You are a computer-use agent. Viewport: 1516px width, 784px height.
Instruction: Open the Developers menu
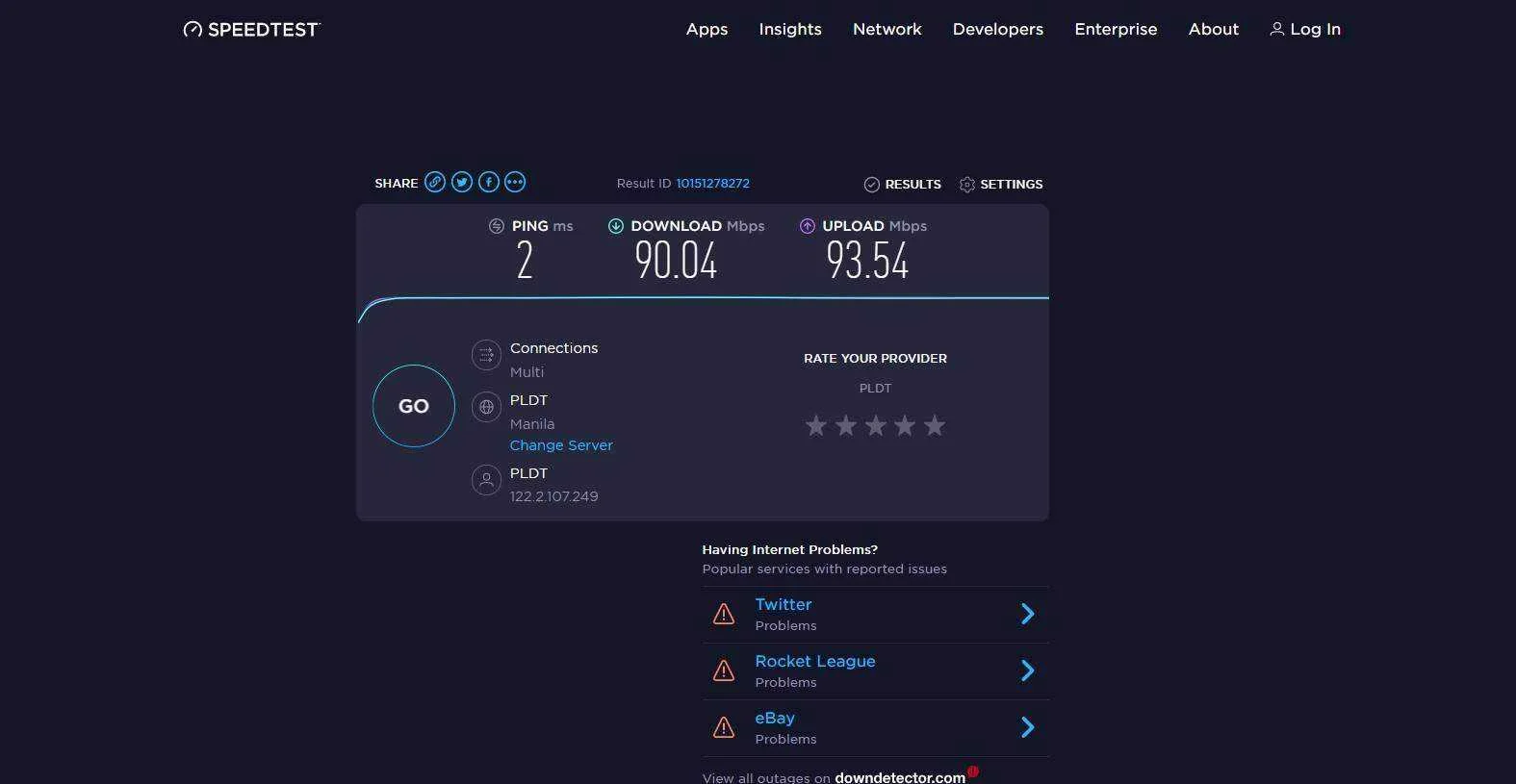[x=998, y=29]
